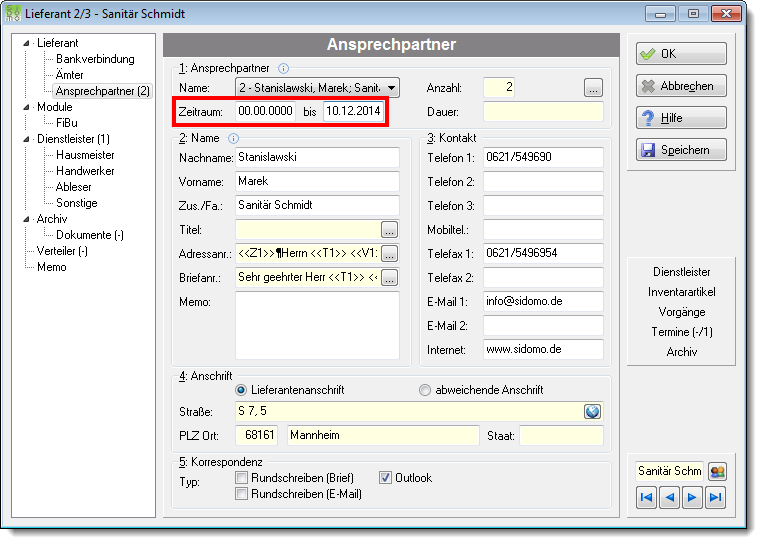Go to previous record arrow
The height and width of the screenshot is (544, 762).
pyautogui.click(x=670, y=497)
